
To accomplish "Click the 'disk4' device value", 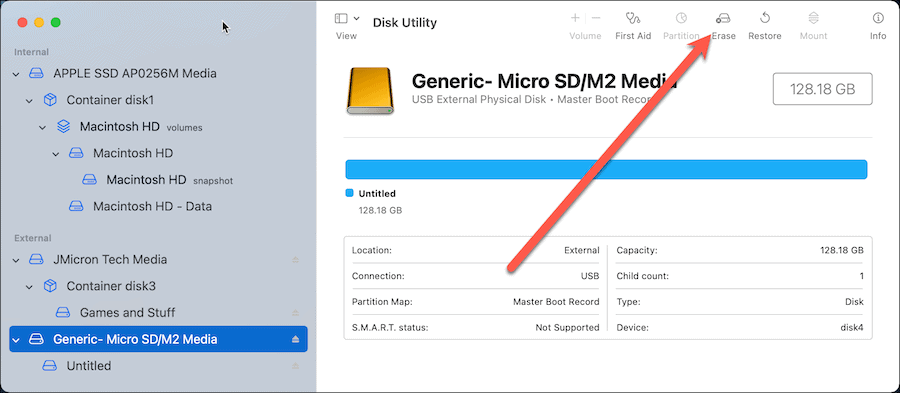I will 852,328.
